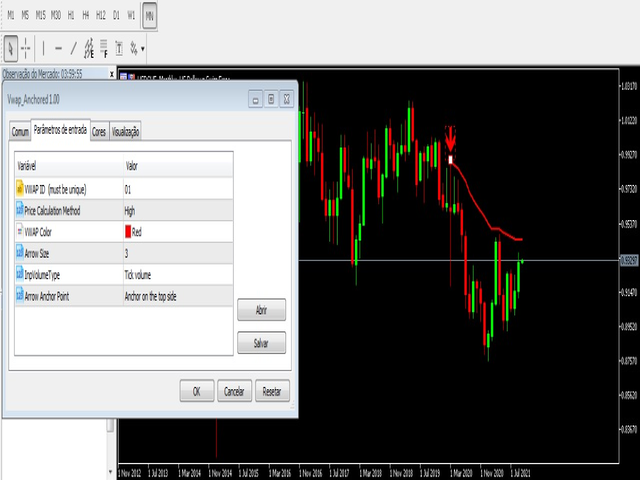Click the Market Watch panel scrollbar down arrow
This screenshot has width=640, height=480.
(110, 472)
